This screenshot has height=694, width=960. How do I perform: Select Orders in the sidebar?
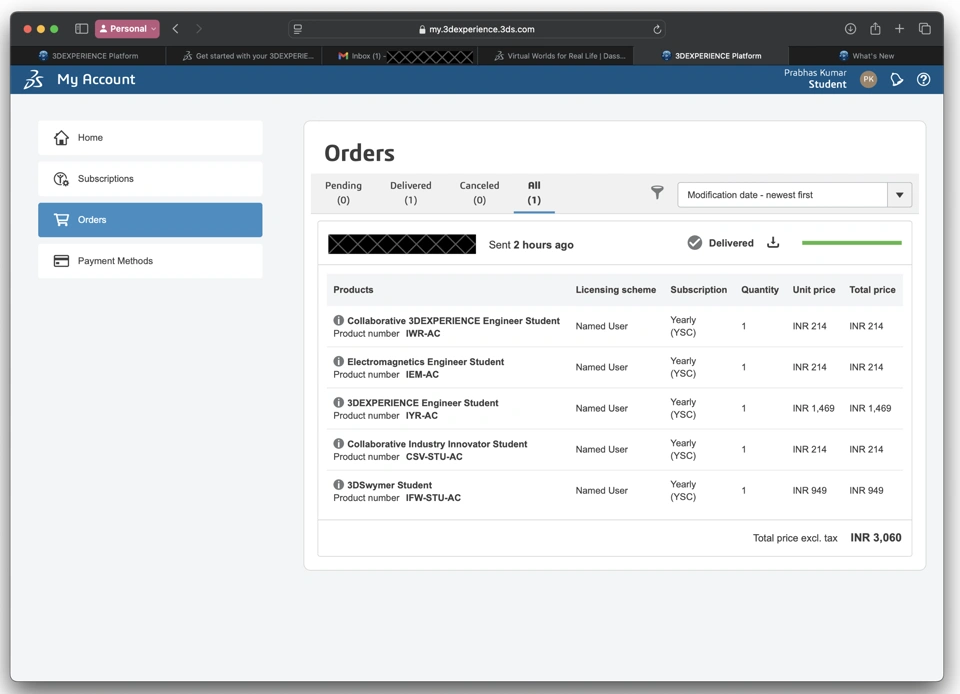pos(150,220)
